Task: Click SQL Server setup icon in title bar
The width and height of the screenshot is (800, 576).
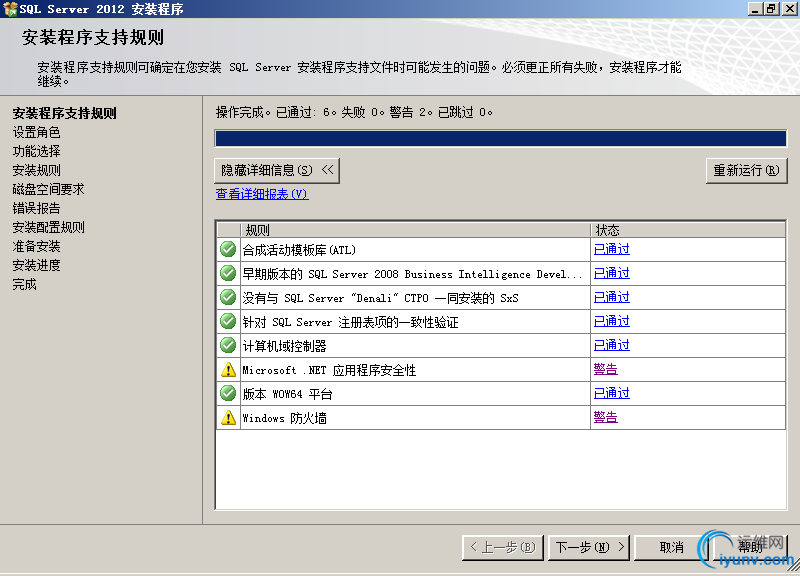Action: 10,9
